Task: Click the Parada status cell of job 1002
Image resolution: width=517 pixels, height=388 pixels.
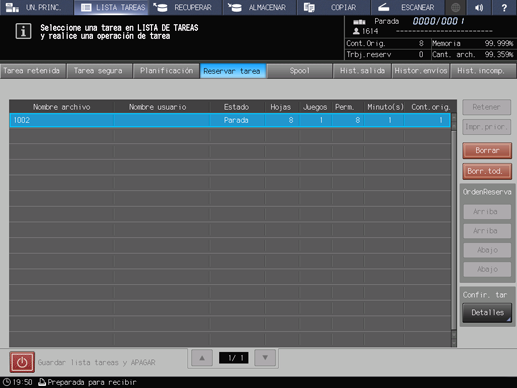Action: [237, 120]
